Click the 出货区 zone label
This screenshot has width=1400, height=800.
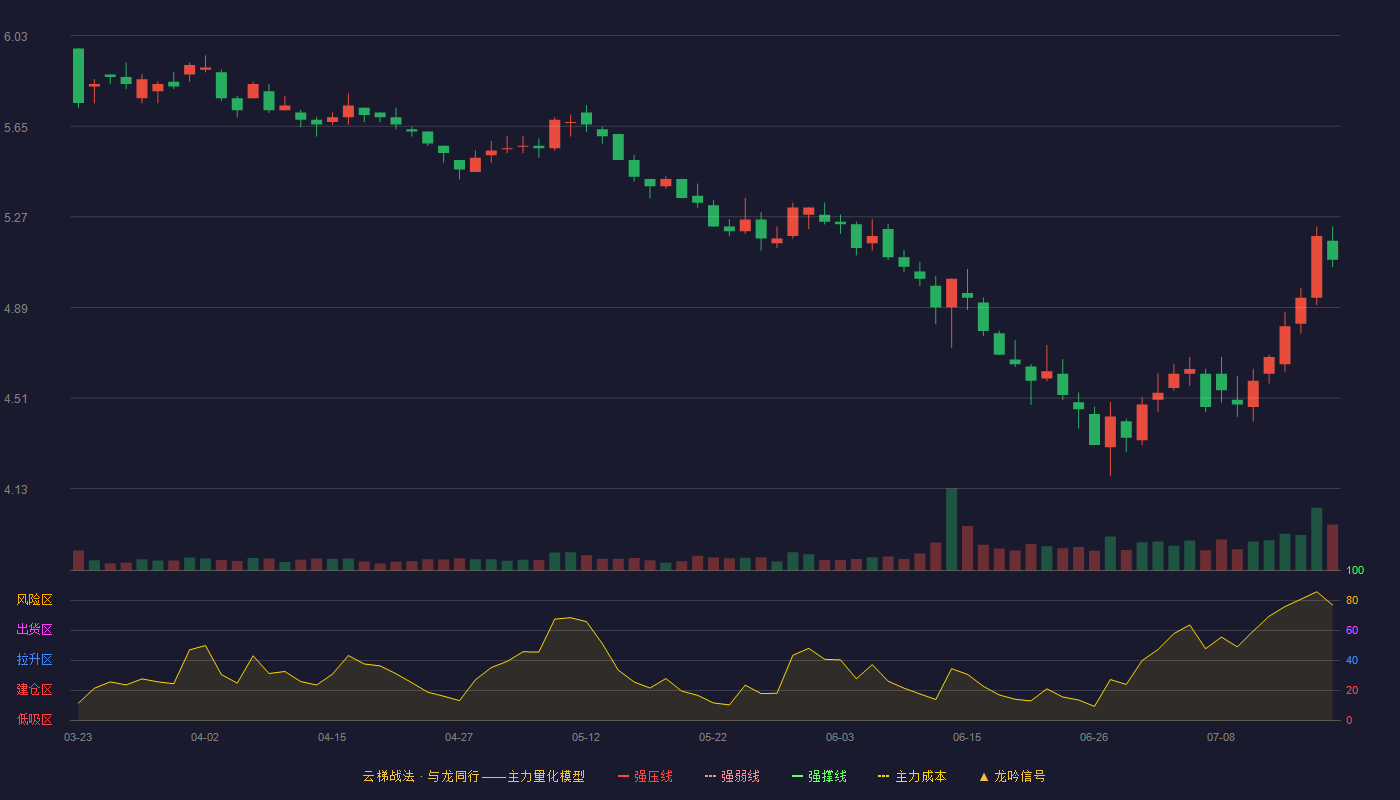coord(34,630)
